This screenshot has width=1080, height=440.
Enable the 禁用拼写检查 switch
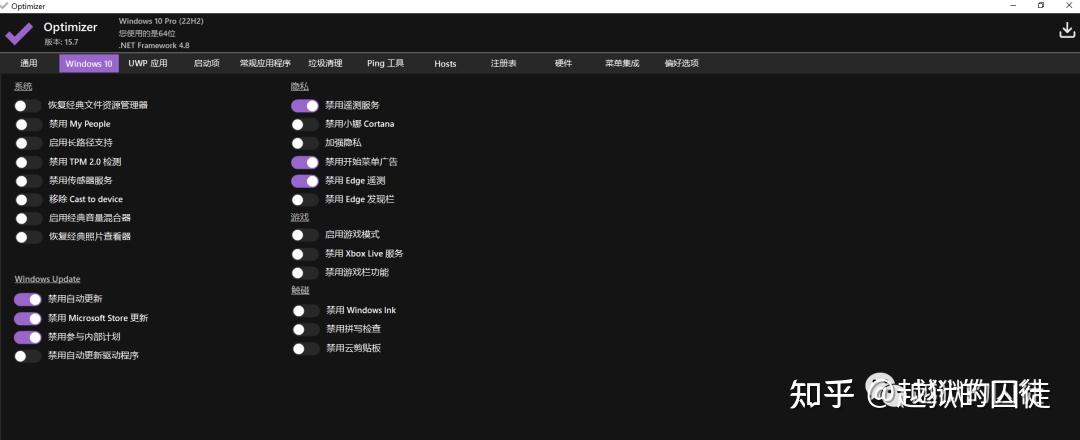click(305, 329)
